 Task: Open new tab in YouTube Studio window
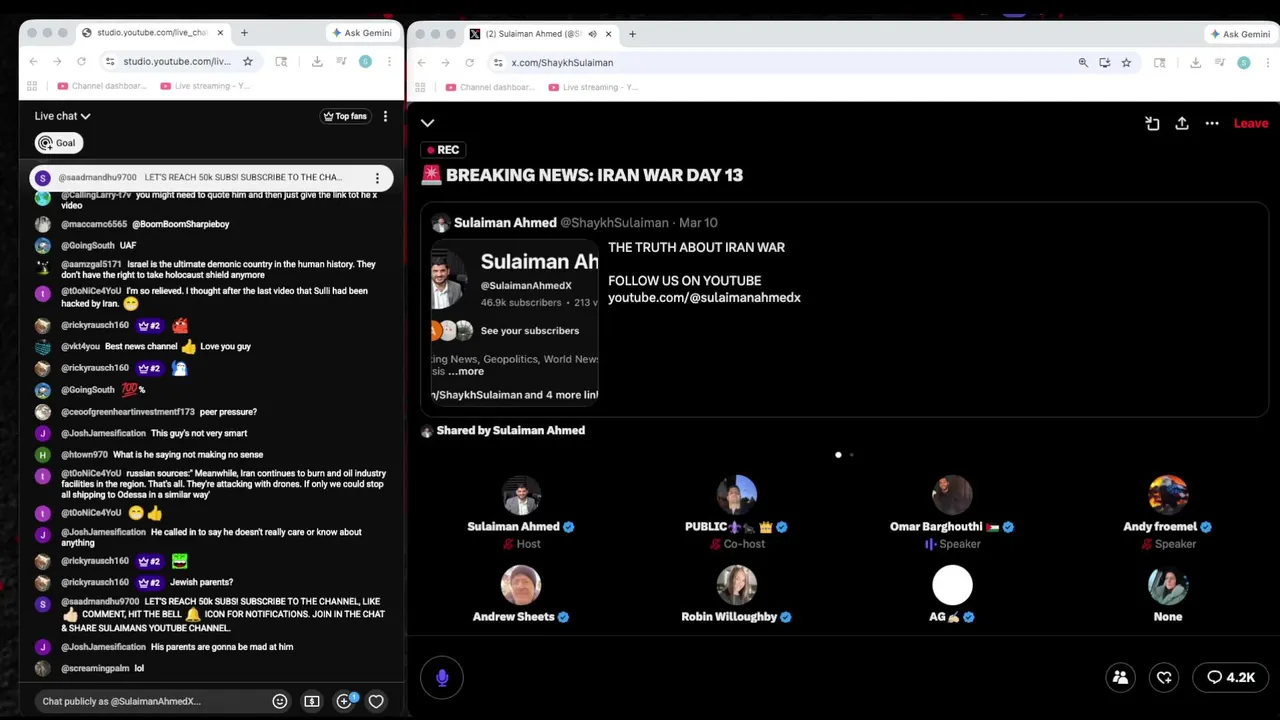tap(244, 33)
